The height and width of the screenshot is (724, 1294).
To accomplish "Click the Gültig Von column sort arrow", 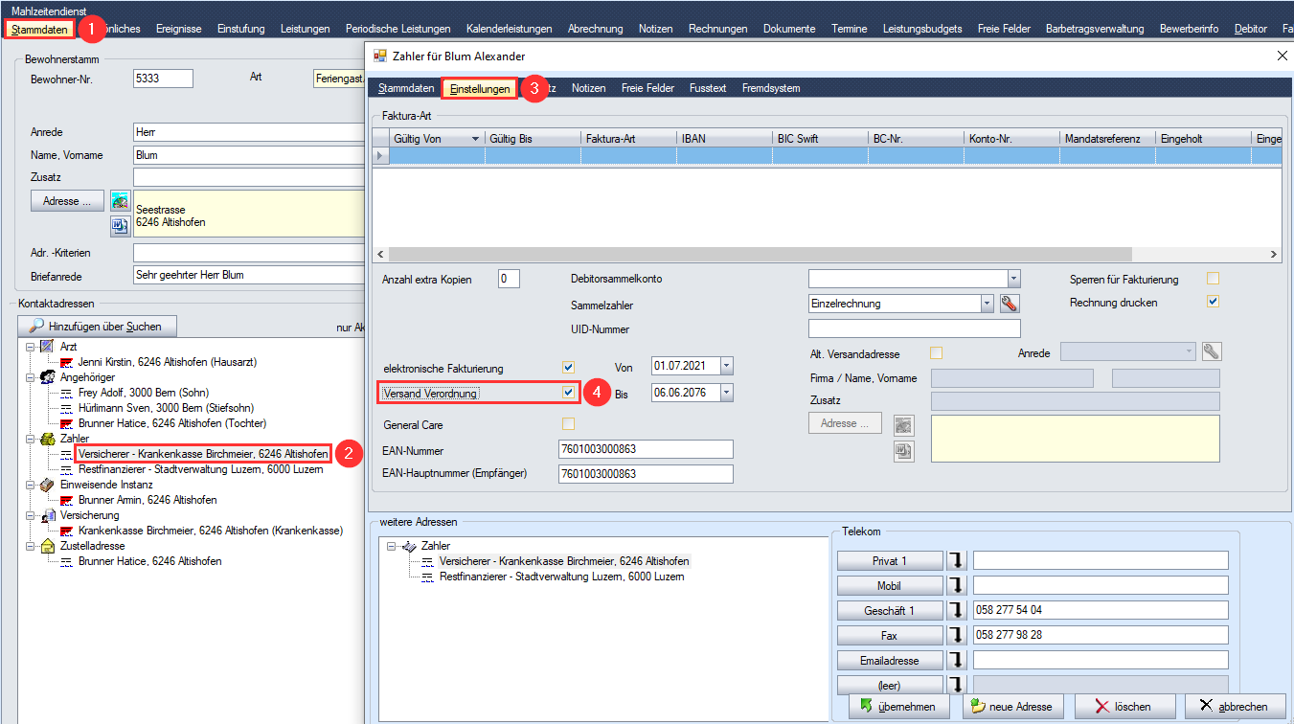I will pyautogui.click(x=475, y=139).
